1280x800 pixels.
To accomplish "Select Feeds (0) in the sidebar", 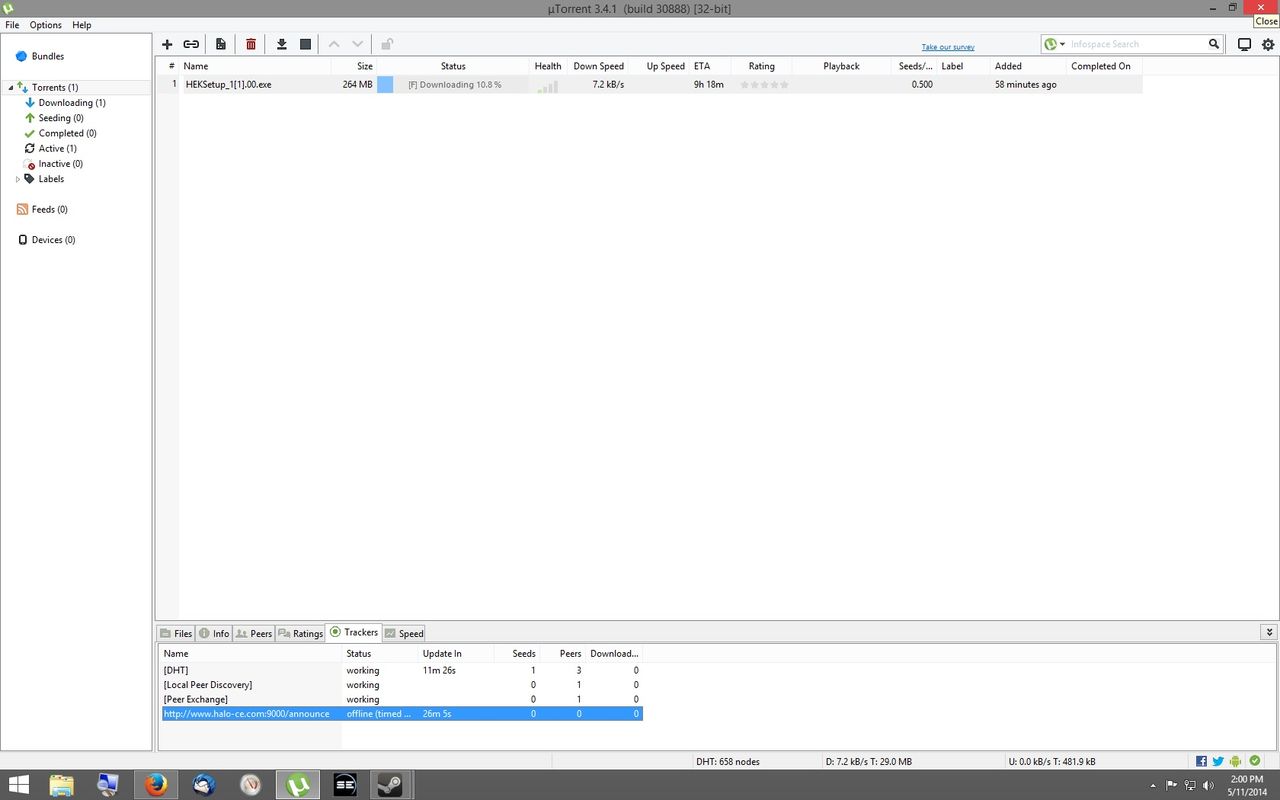I will click(x=49, y=210).
